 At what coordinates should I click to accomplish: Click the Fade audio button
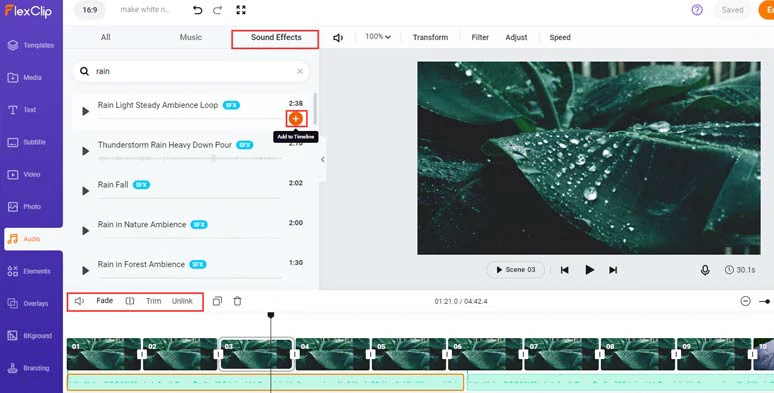coord(105,301)
